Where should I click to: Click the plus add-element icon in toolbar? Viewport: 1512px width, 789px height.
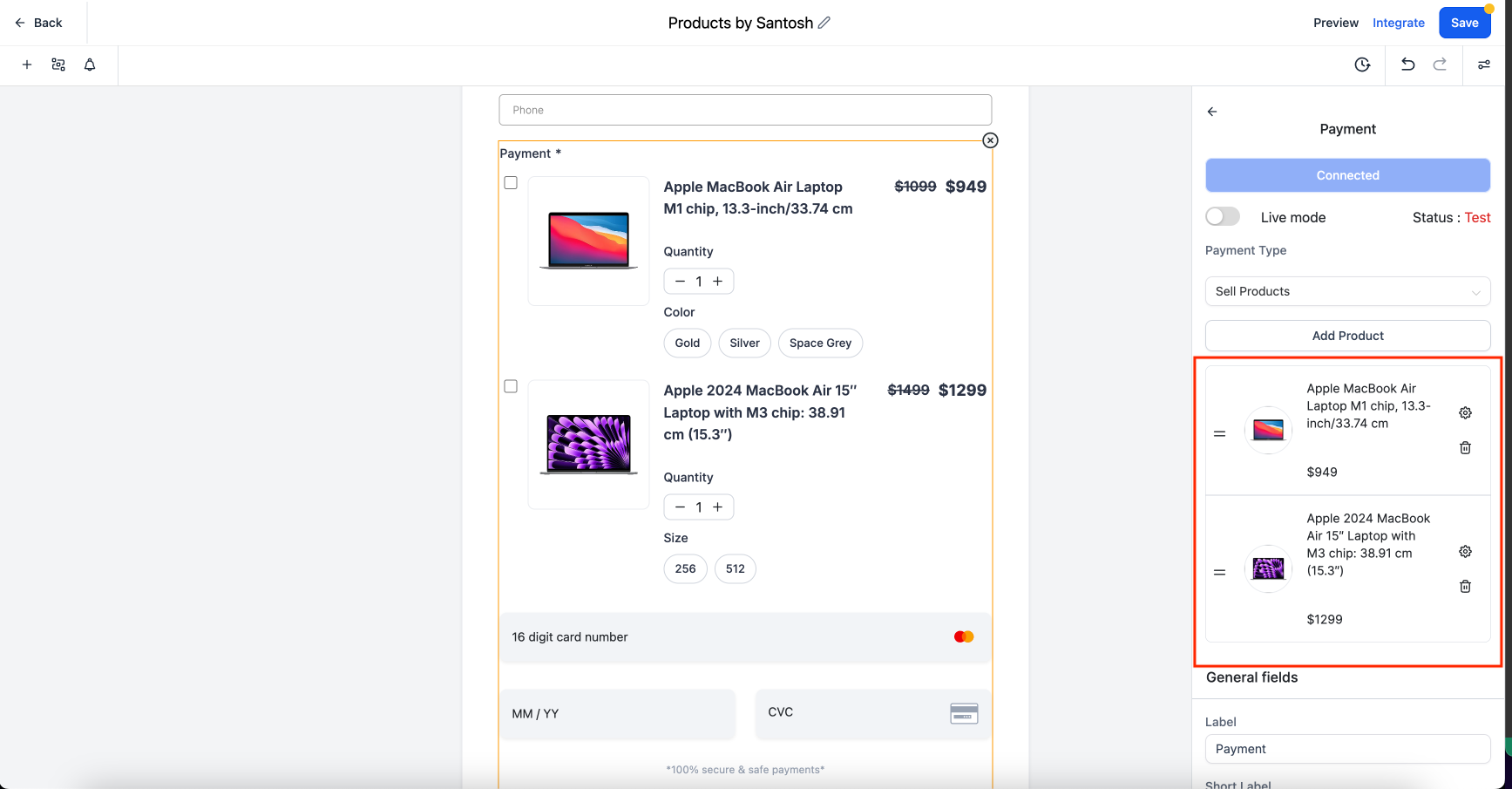[x=27, y=65]
